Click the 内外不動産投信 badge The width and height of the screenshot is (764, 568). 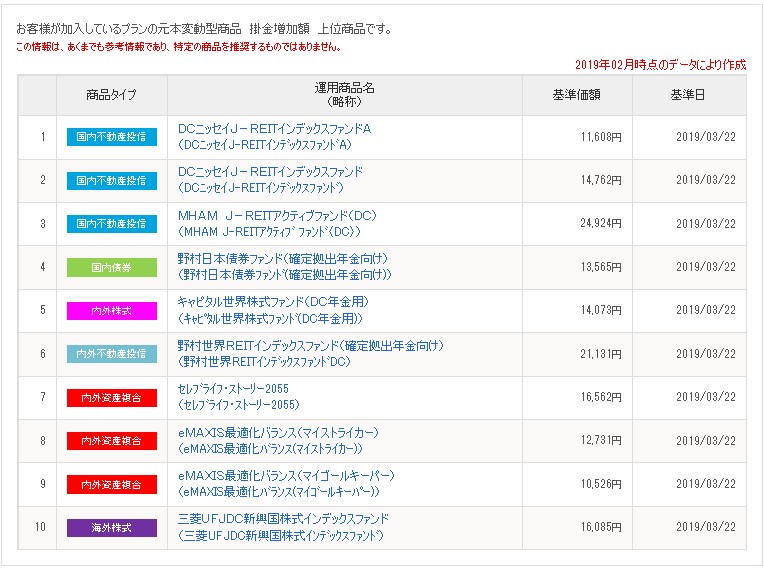coord(112,354)
